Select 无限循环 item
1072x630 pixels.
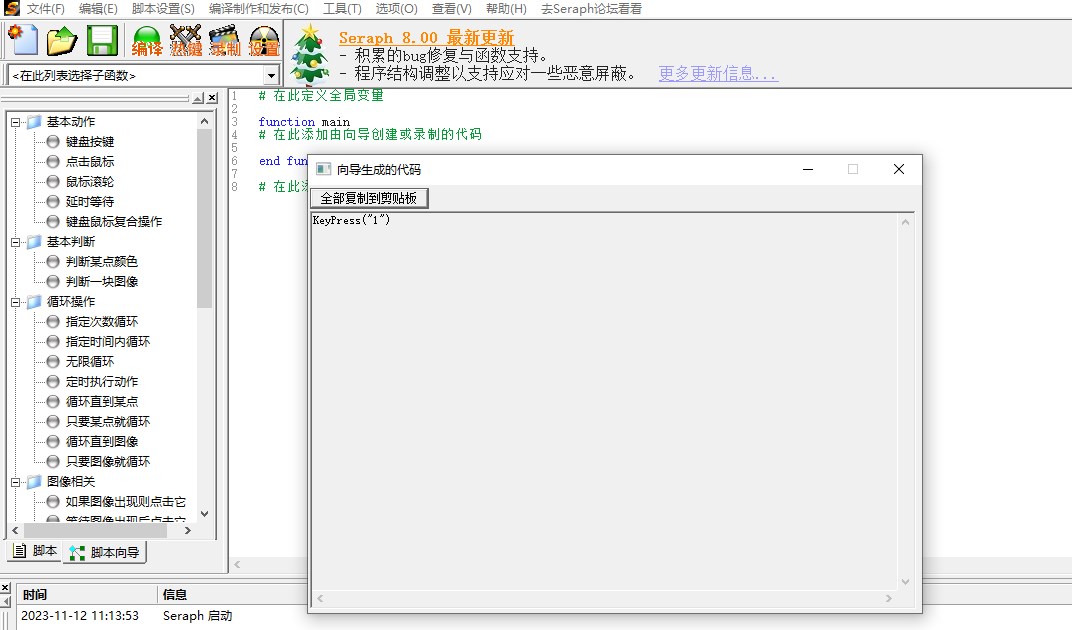(90, 361)
